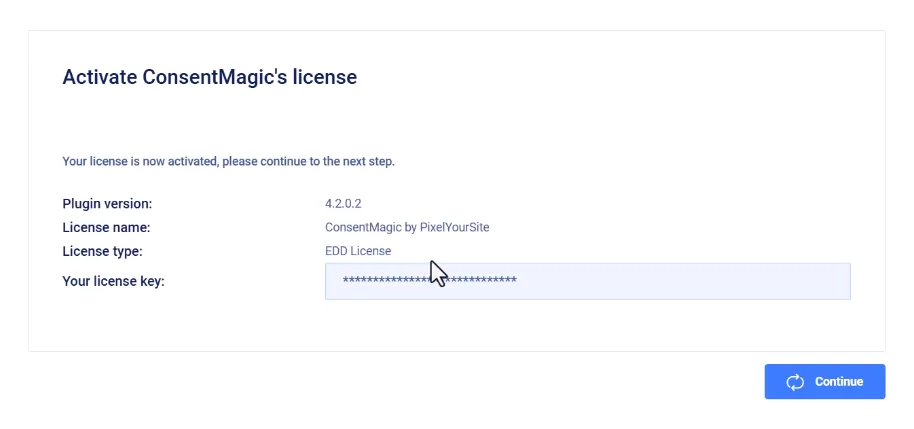Focus the masked license key field
The height and width of the screenshot is (429, 914).
click(588, 281)
